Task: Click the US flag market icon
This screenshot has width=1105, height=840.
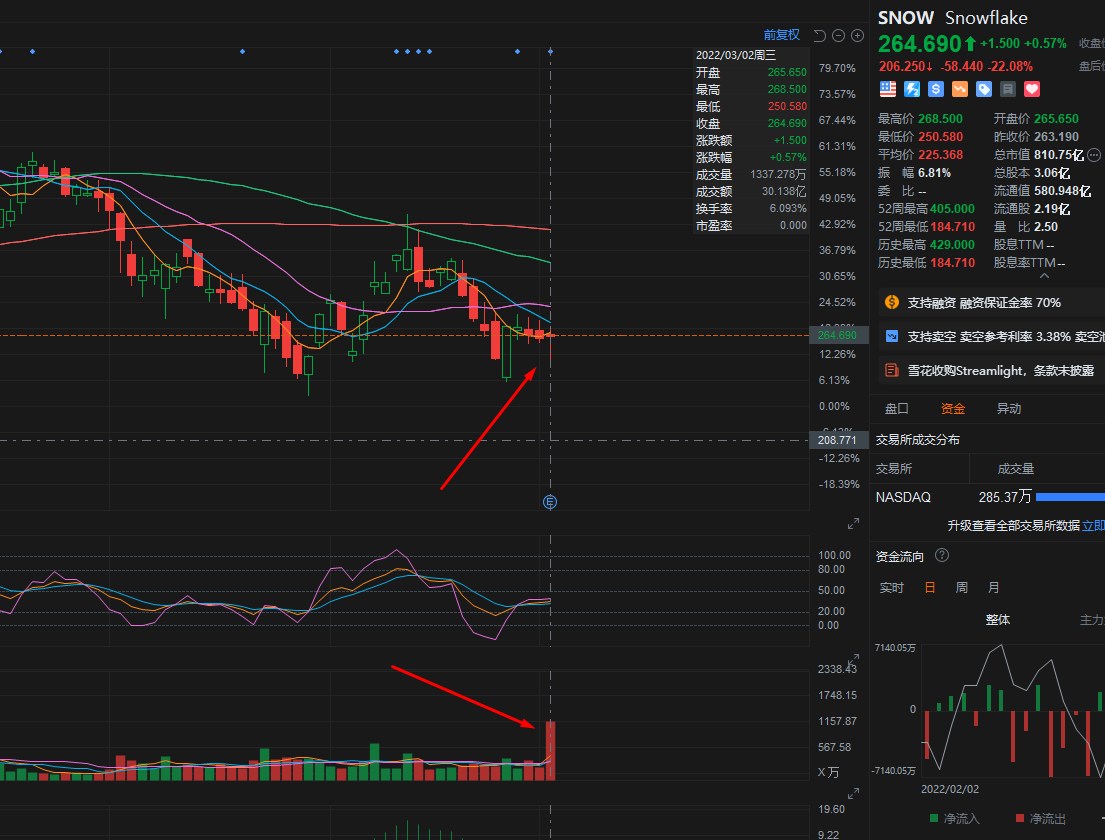Action: [x=888, y=89]
